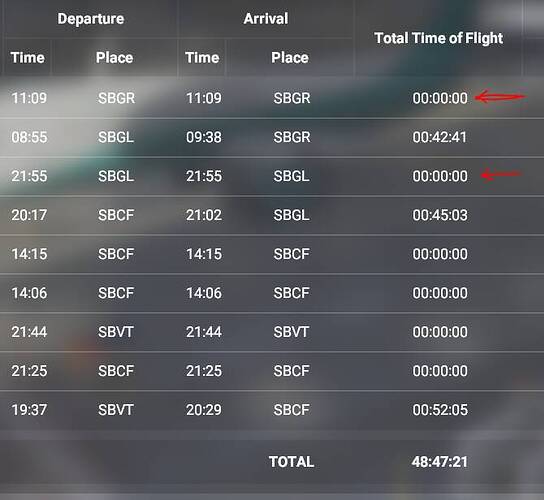The image size is (544, 500).
Task: Click the 00:45:03 flight duration
Action: (x=440, y=215)
